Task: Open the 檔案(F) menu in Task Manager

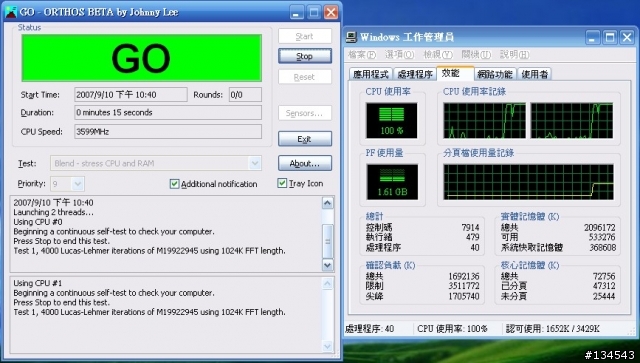Action: (362, 55)
